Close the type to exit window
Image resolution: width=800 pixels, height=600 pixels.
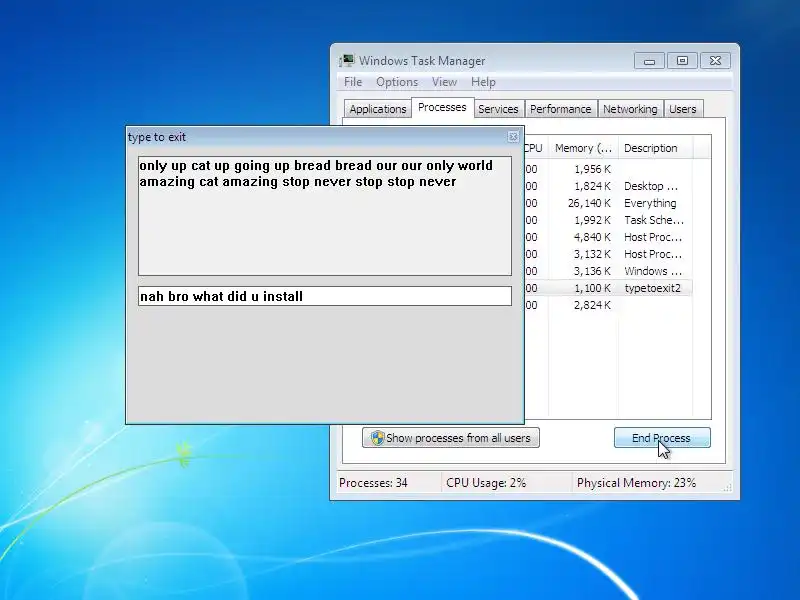pyautogui.click(x=513, y=137)
